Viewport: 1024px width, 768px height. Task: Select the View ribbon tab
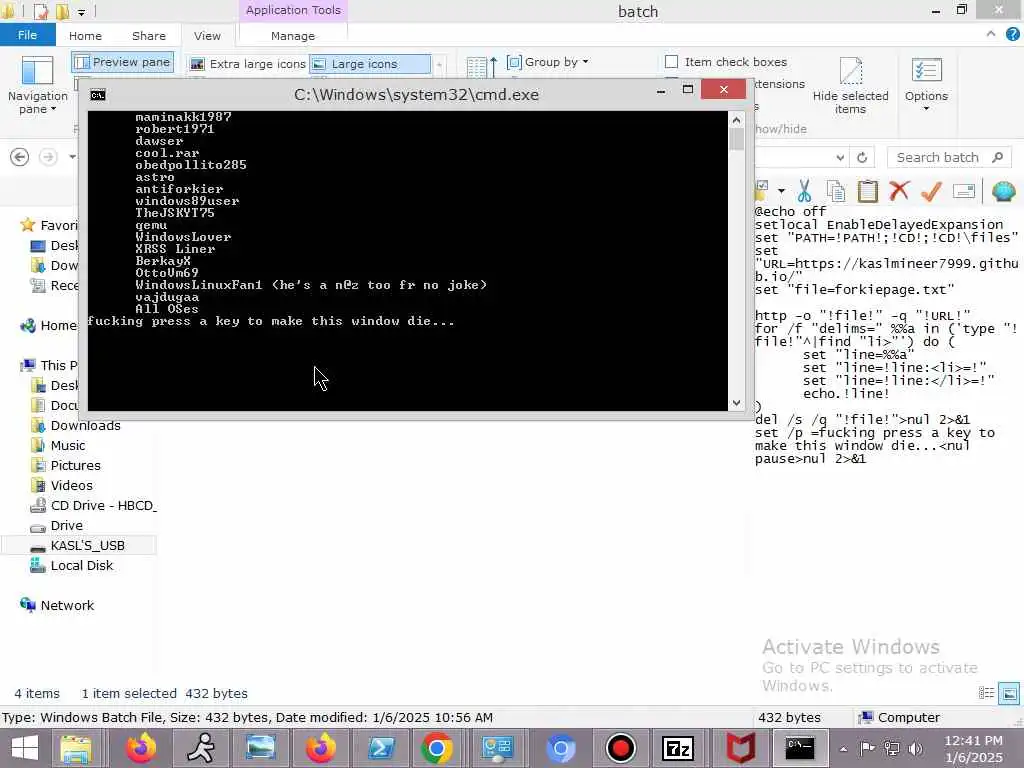(x=207, y=36)
